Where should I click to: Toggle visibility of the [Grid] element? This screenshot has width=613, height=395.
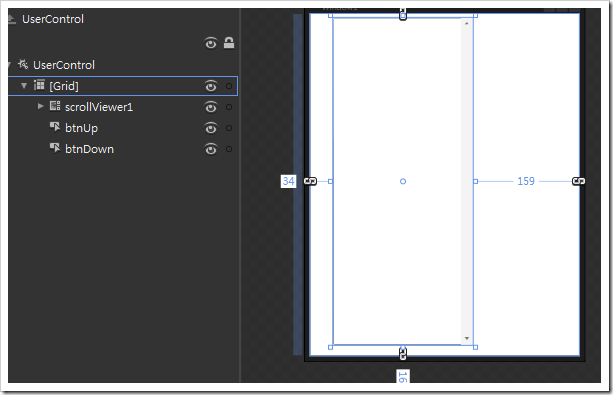(211, 86)
